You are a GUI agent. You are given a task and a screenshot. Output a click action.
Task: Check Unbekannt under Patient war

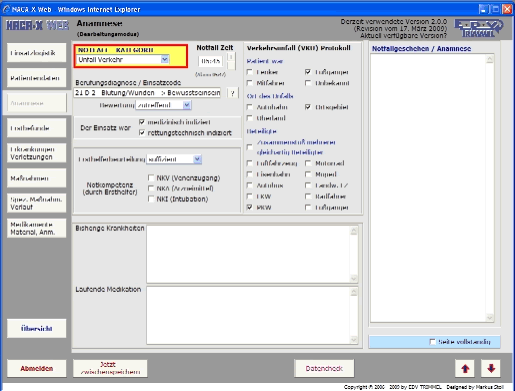[x=308, y=83]
